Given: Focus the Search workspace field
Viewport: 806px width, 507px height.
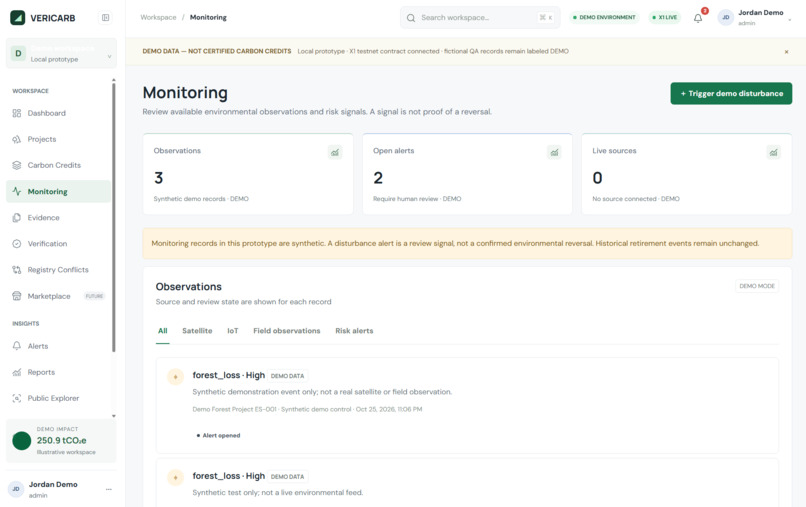Looking at the screenshot, I should point(480,17).
